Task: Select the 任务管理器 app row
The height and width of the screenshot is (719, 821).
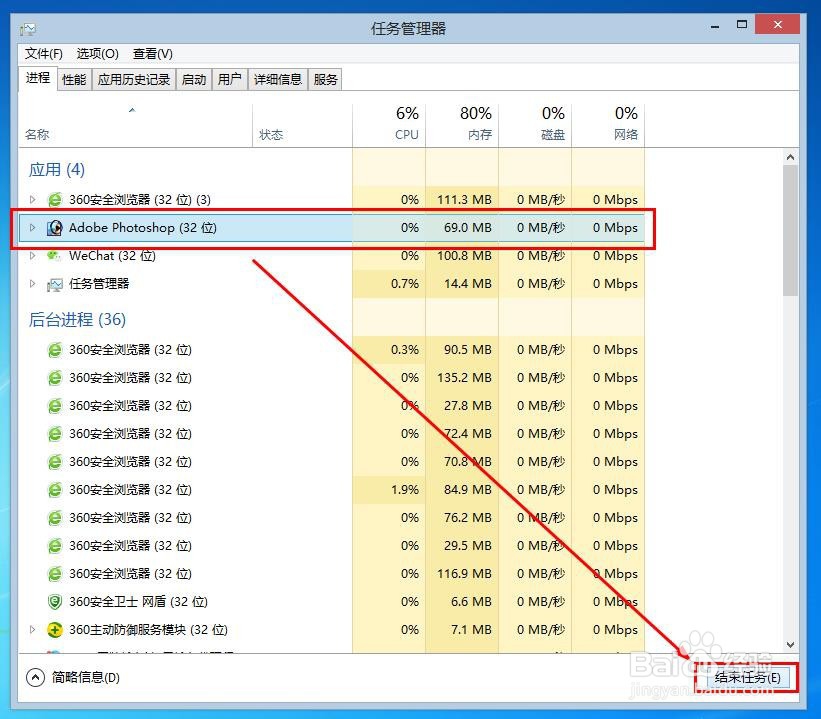Action: (331, 284)
